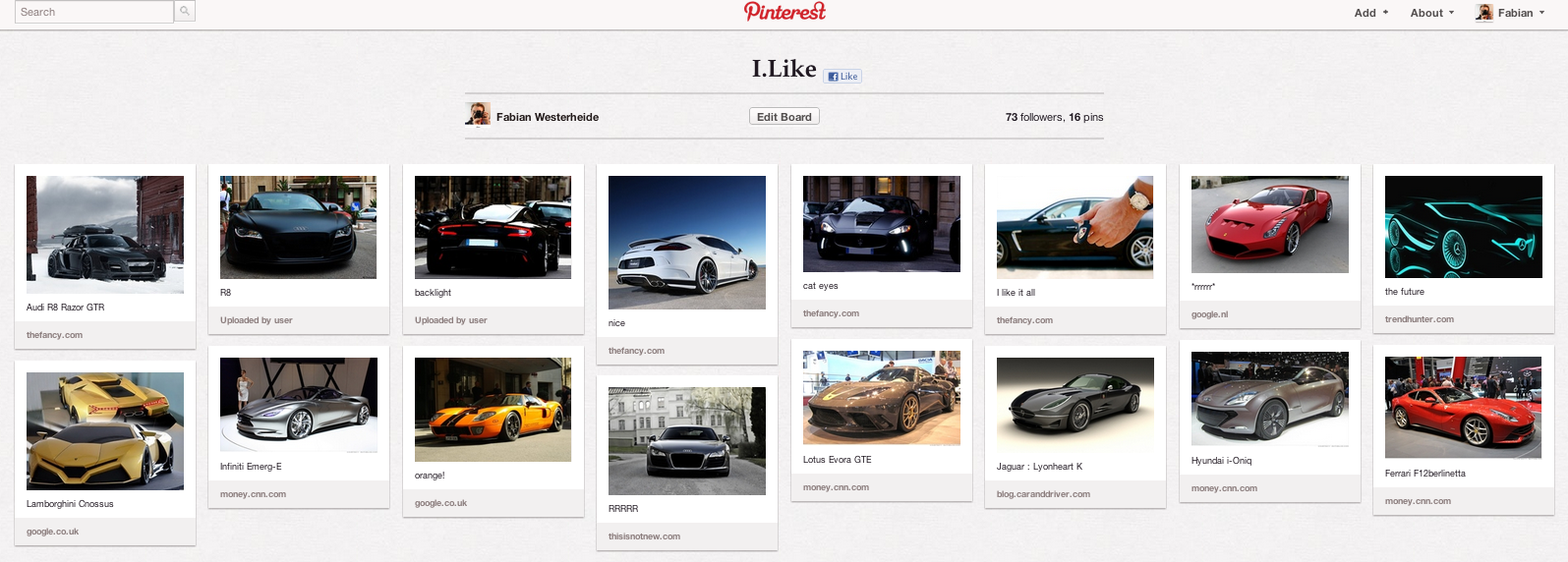
Task: Click the 'RRRRR' caption
Action: pos(623,509)
